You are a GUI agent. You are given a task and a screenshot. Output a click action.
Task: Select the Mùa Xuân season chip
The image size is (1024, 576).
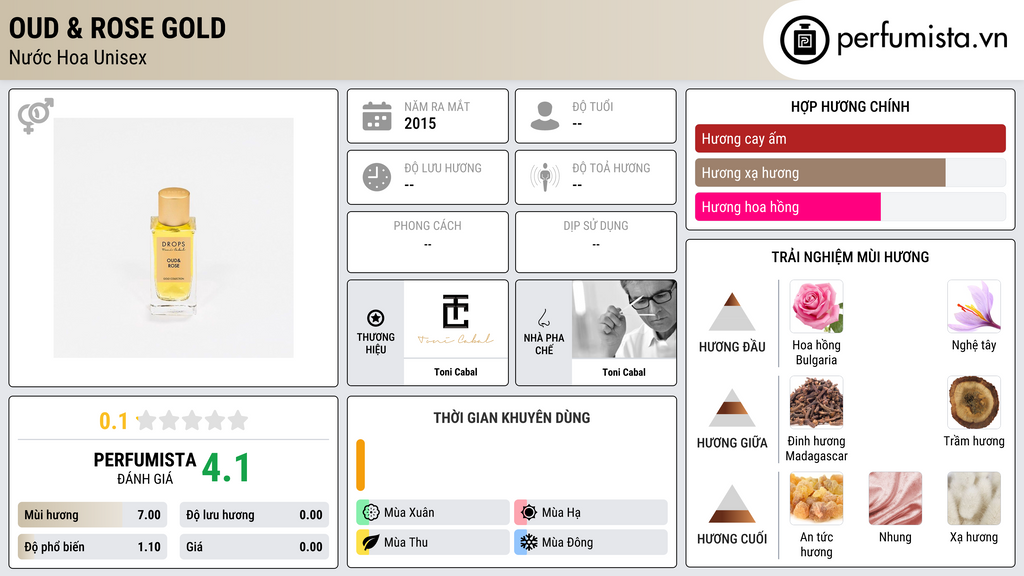[433, 512]
